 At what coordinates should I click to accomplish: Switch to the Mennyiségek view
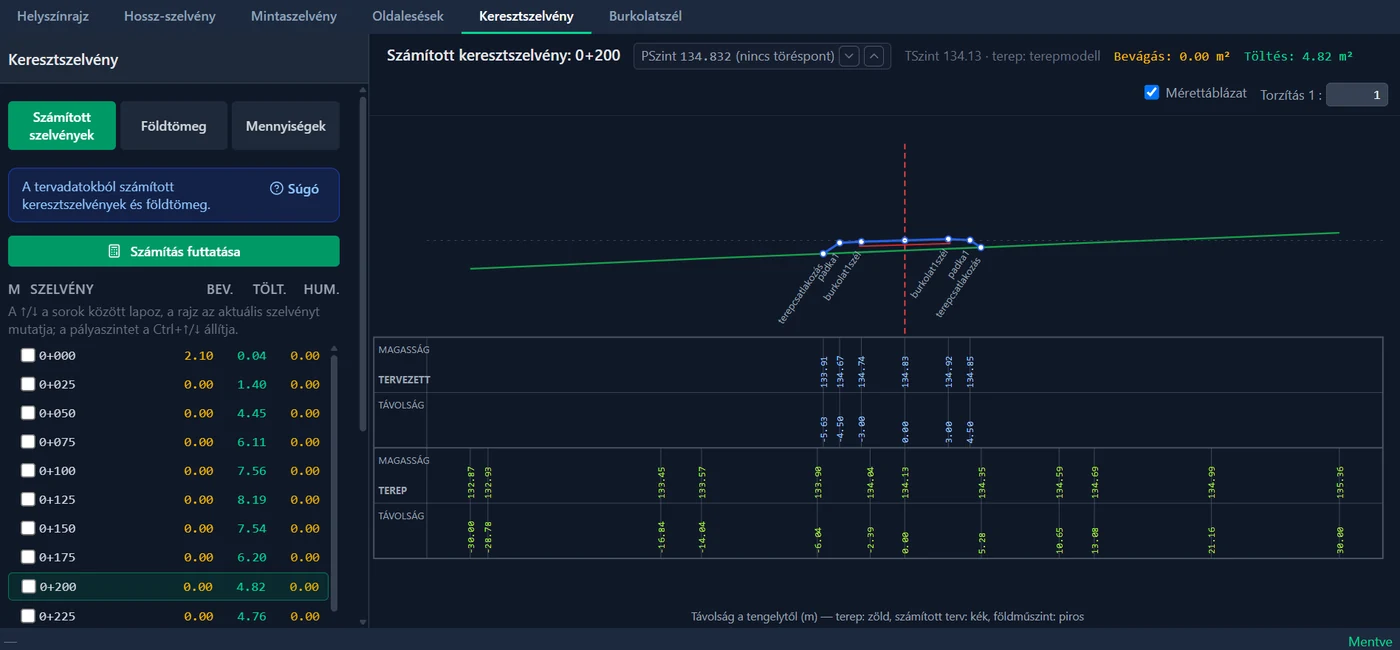pos(286,126)
